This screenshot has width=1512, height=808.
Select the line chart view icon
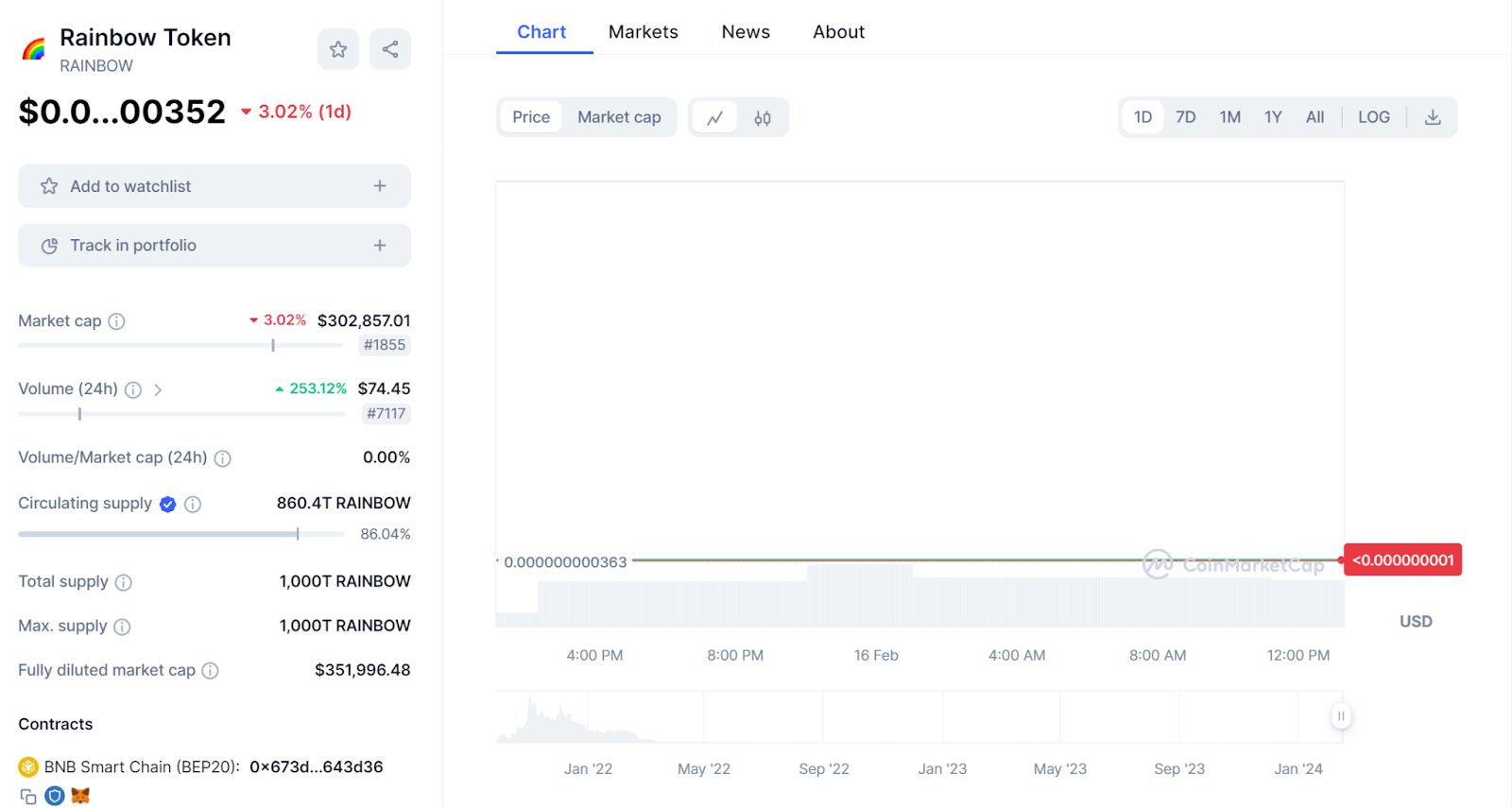[x=714, y=117]
